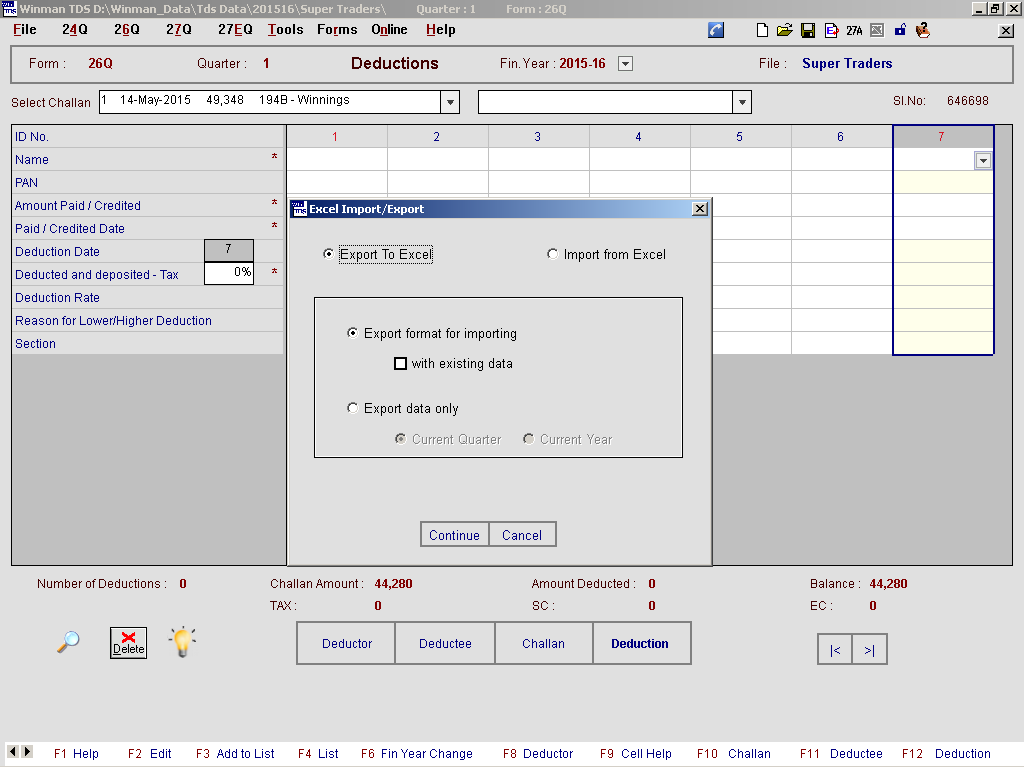Click the open folder icon in toolbar
1024x768 pixels.
tap(785, 30)
